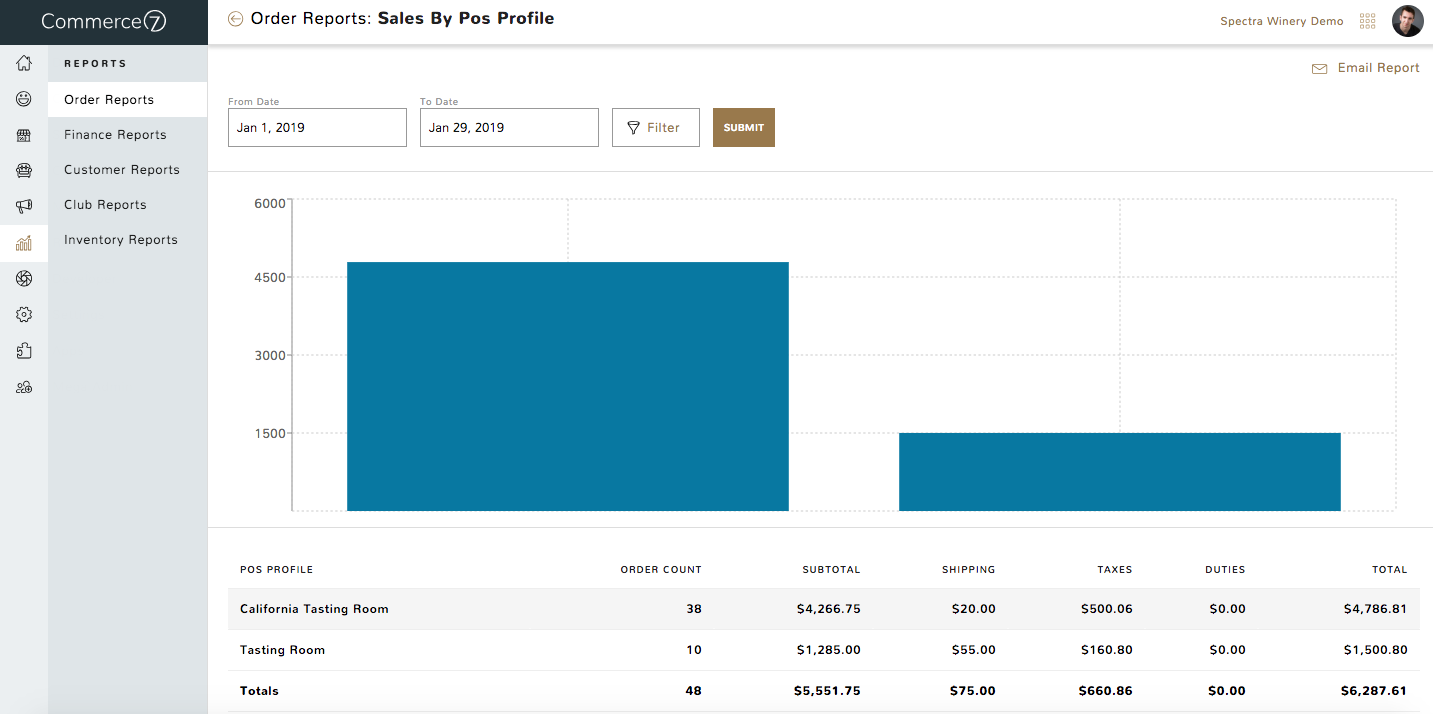Select the highlighted bar chart reports icon

(x=24, y=240)
